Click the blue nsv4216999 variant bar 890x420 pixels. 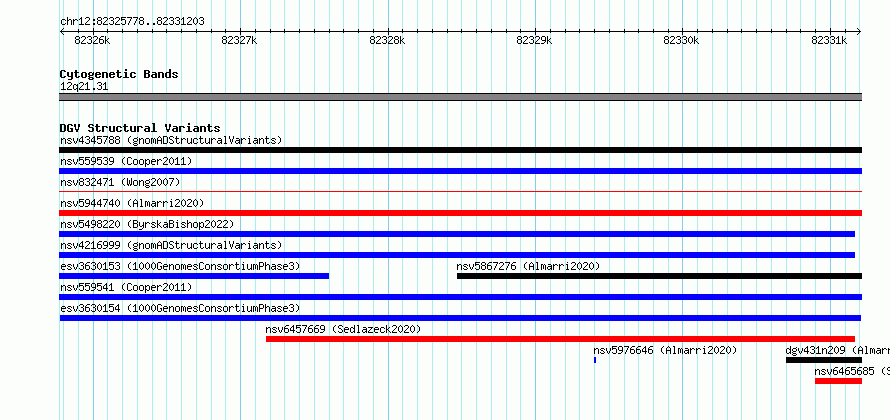(457, 255)
